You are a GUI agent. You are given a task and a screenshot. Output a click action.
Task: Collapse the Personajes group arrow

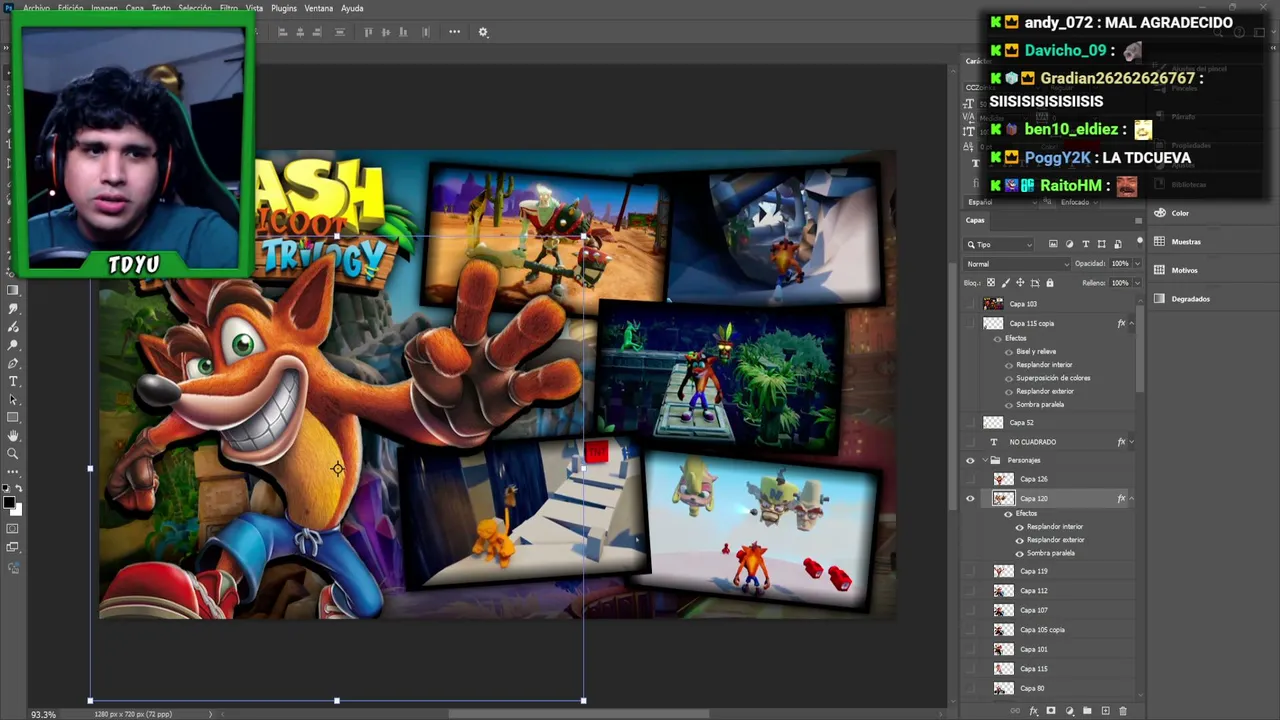pos(983,461)
